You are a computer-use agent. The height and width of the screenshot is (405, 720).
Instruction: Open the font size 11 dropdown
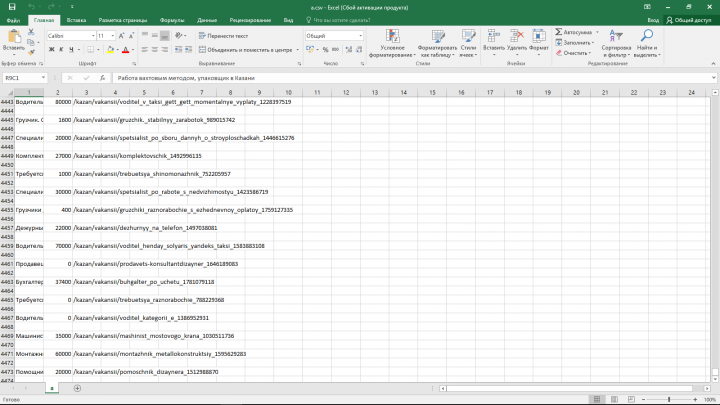(x=113, y=36)
